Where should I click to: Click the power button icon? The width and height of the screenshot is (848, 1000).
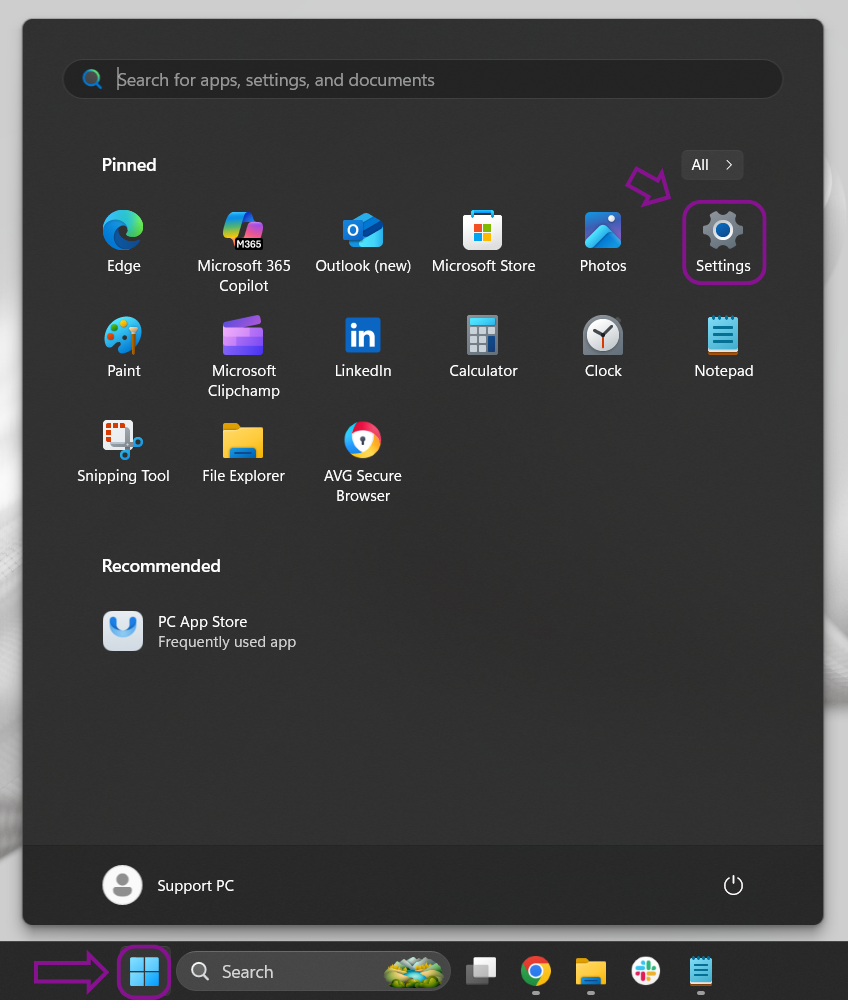[733, 885]
